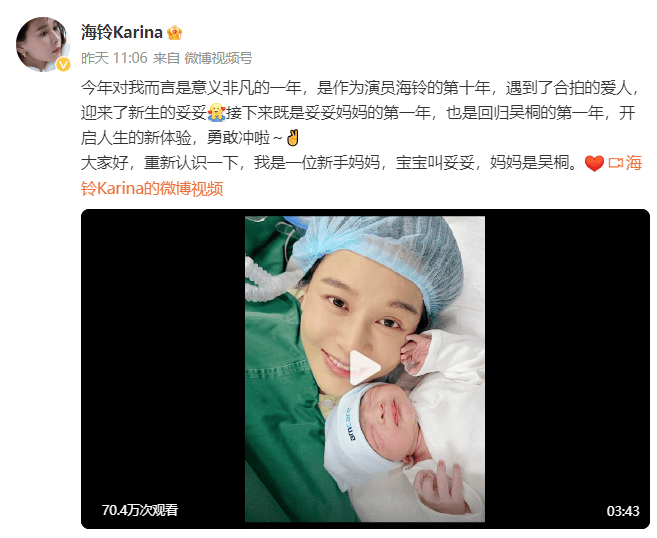The height and width of the screenshot is (538, 657).
Task: Open the profile avatar of 海铃Karina
Action: click(43, 44)
